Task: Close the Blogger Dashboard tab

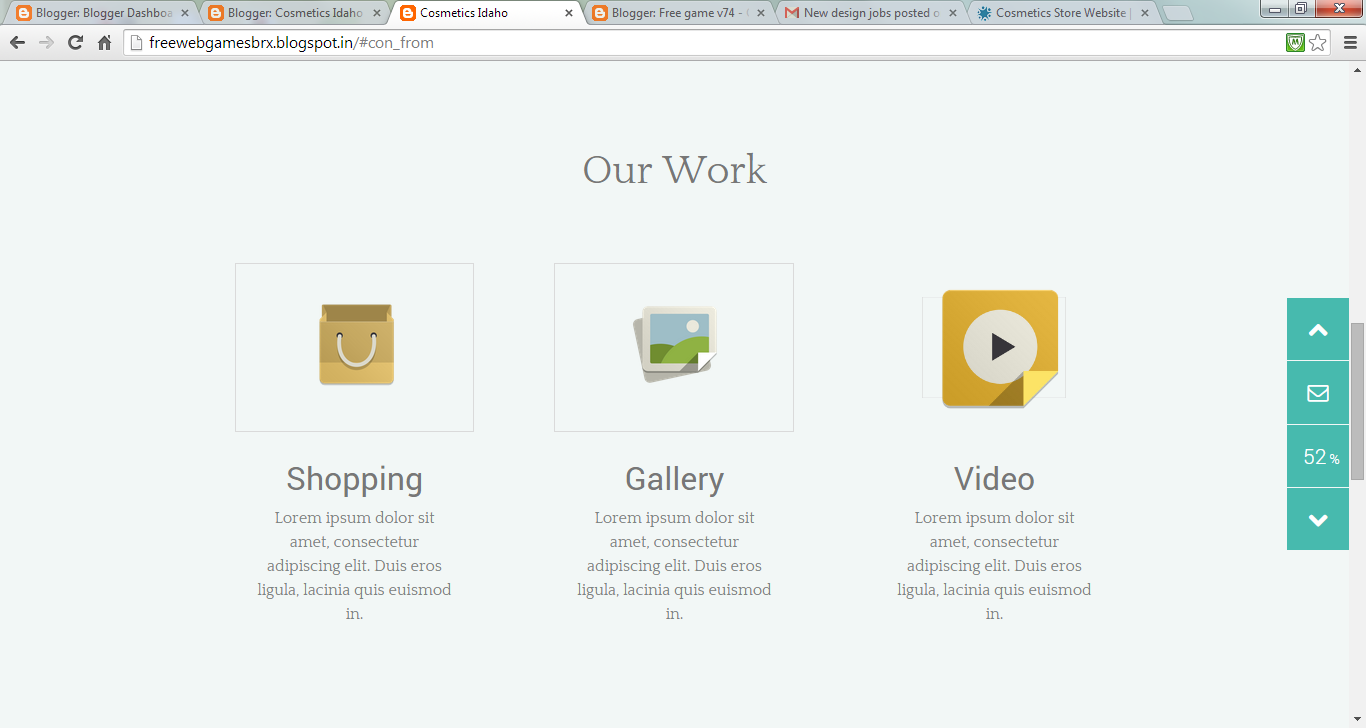Action: 184,13
